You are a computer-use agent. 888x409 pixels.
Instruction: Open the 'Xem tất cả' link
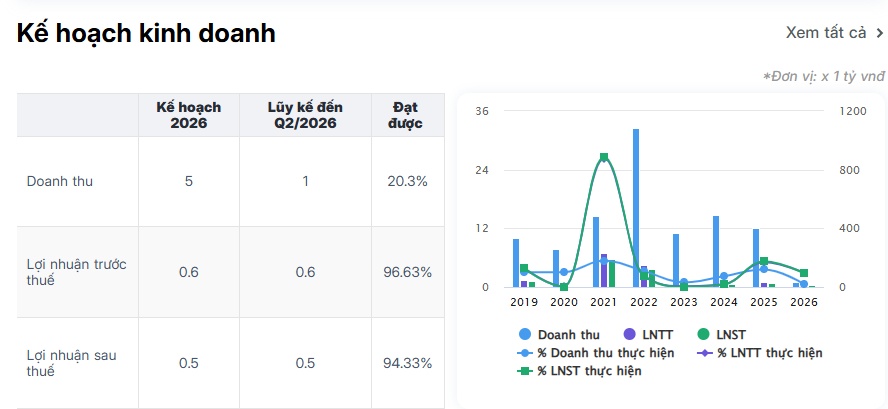[x=834, y=33]
